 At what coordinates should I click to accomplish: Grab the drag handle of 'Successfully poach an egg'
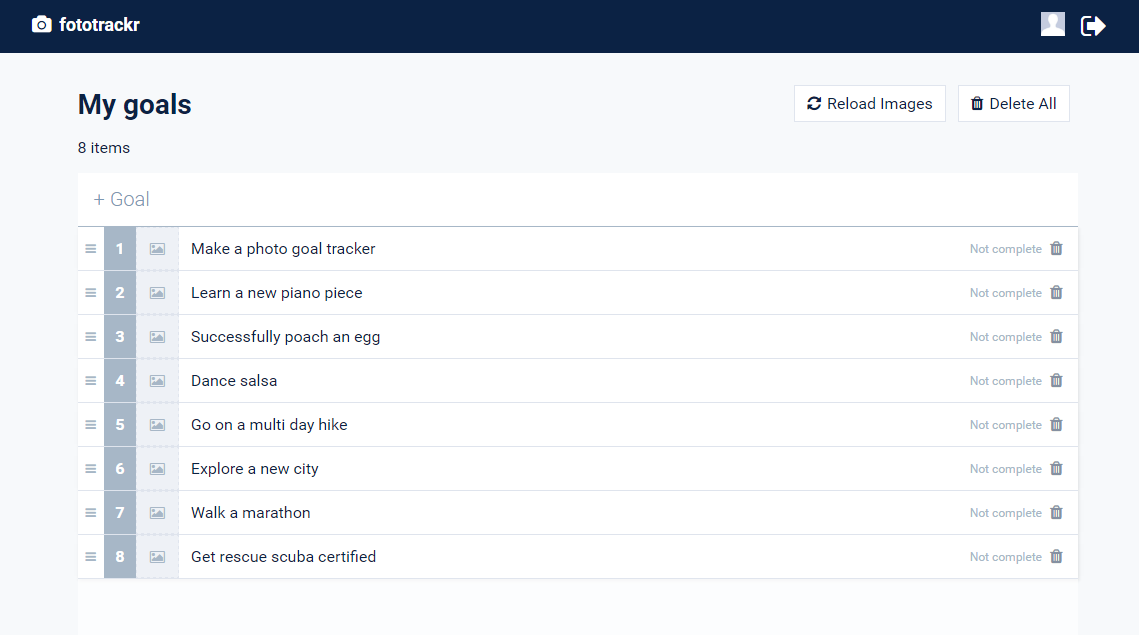pyautogui.click(x=91, y=337)
